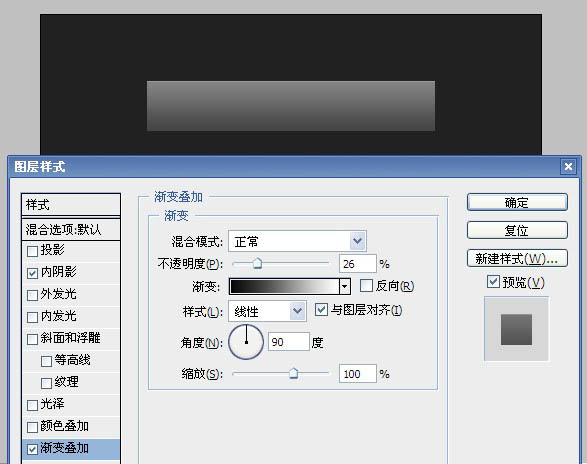The height and width of the screenshot is (464, 587).
Task: Toggle the 与图层对齐 checkbox
Action: pos(321,310)
